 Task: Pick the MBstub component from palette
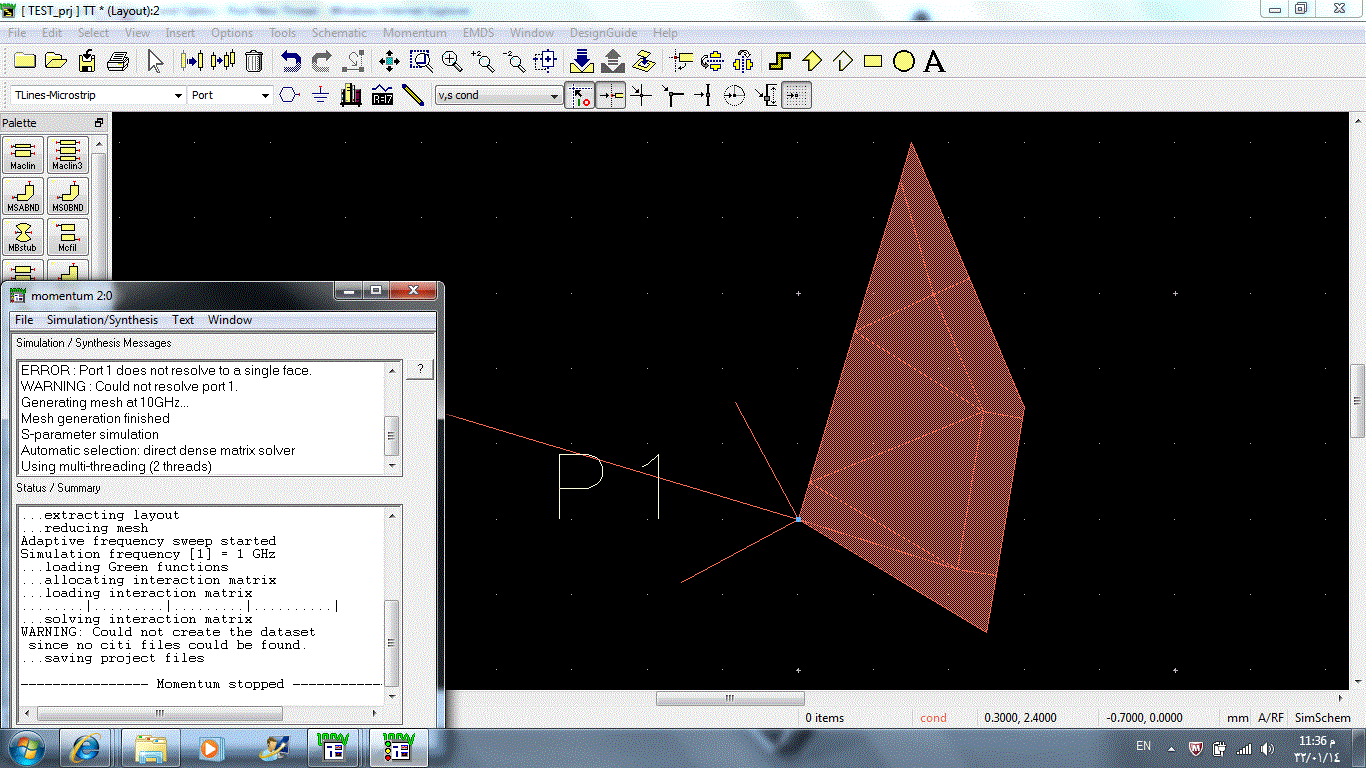pyautogui.click(x=23, y=236)
